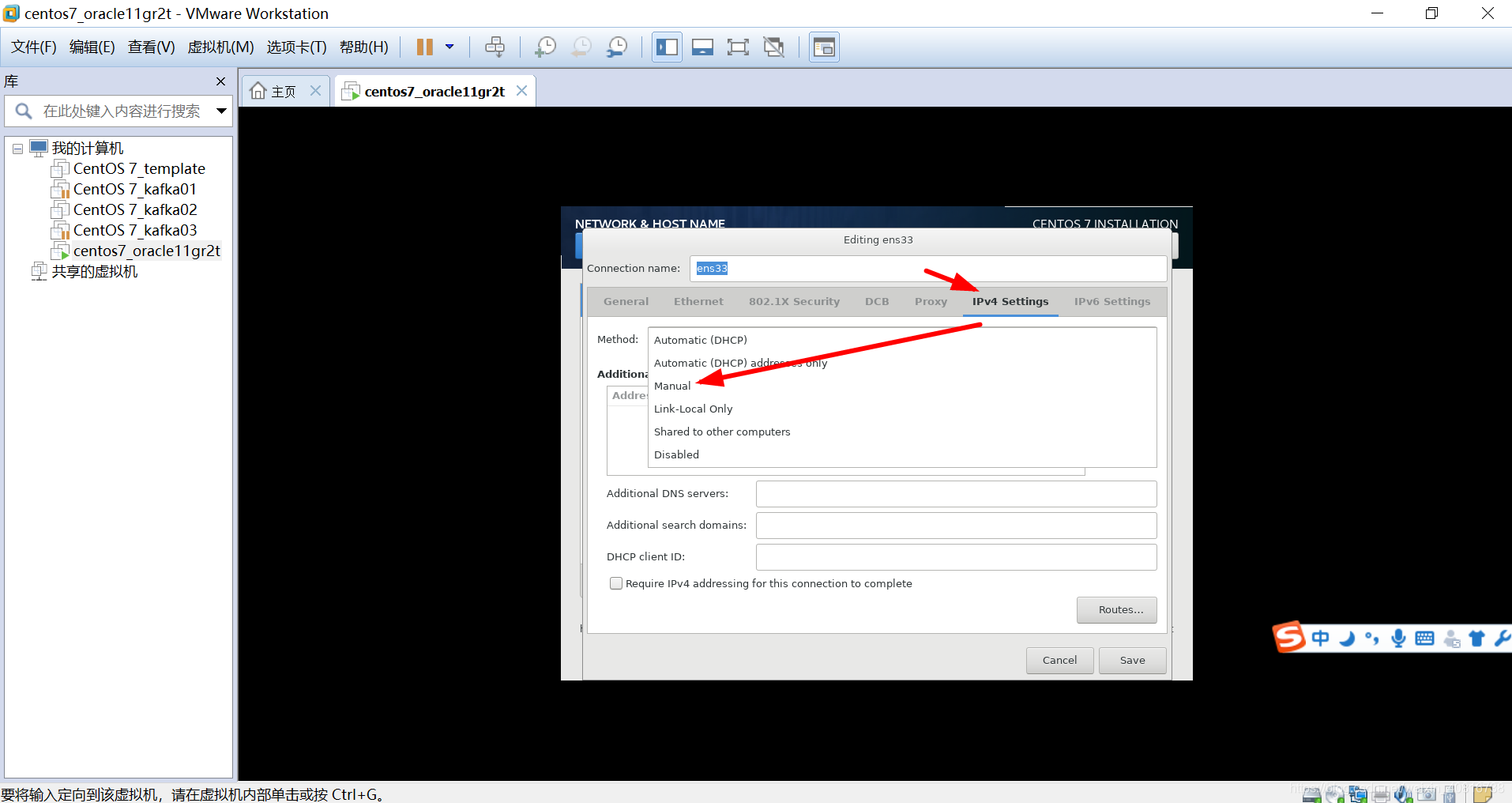Click the Additional search domains field

(x=956, y=526)
